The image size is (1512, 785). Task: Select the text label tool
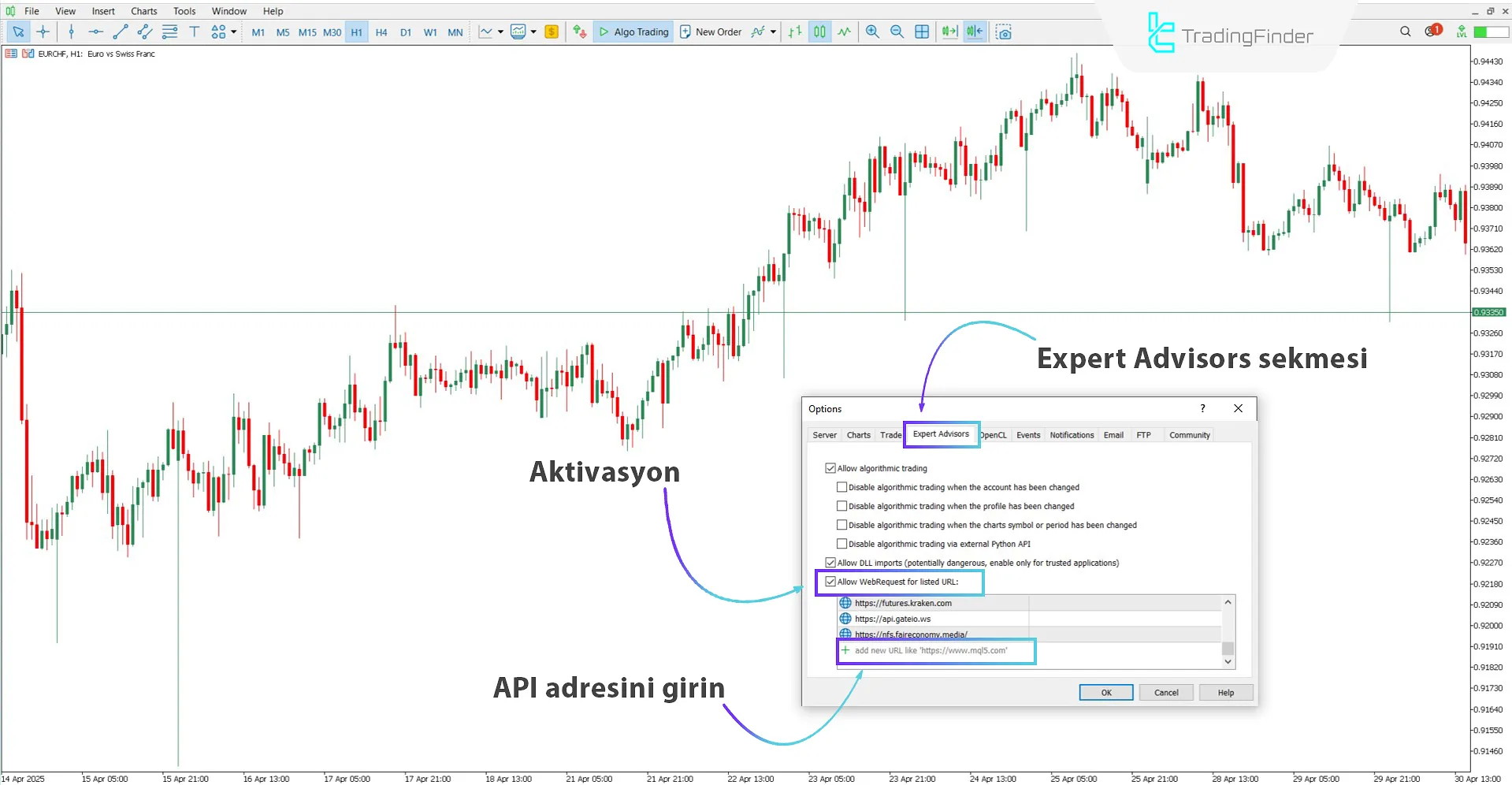(x=194, y=32)
